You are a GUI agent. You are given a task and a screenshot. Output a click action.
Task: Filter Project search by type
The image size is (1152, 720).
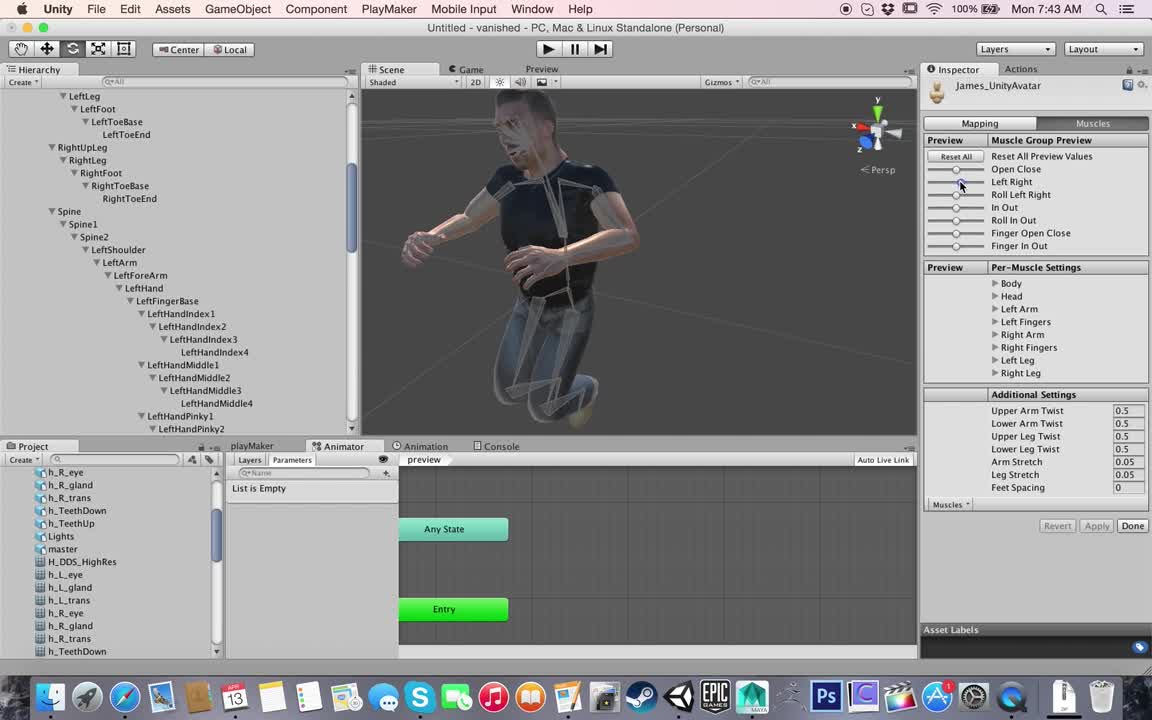click(192, 460)
